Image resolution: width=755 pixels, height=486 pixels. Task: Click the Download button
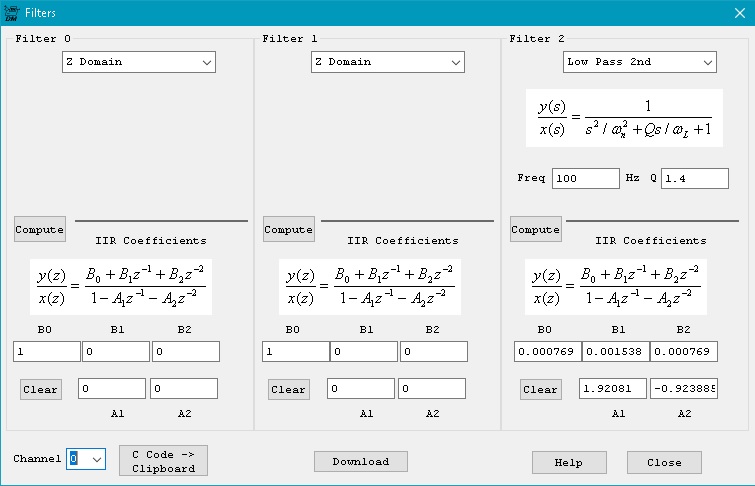point(360,461)
